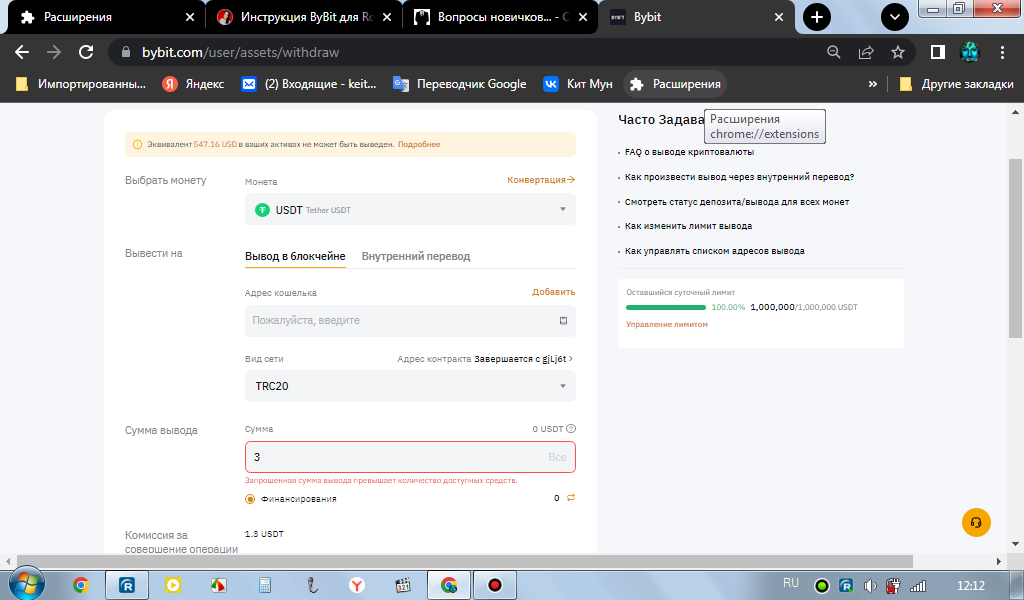Click the taskbar clock 12:12
This screenshot has width=1024, height=600.
[970, 586]
